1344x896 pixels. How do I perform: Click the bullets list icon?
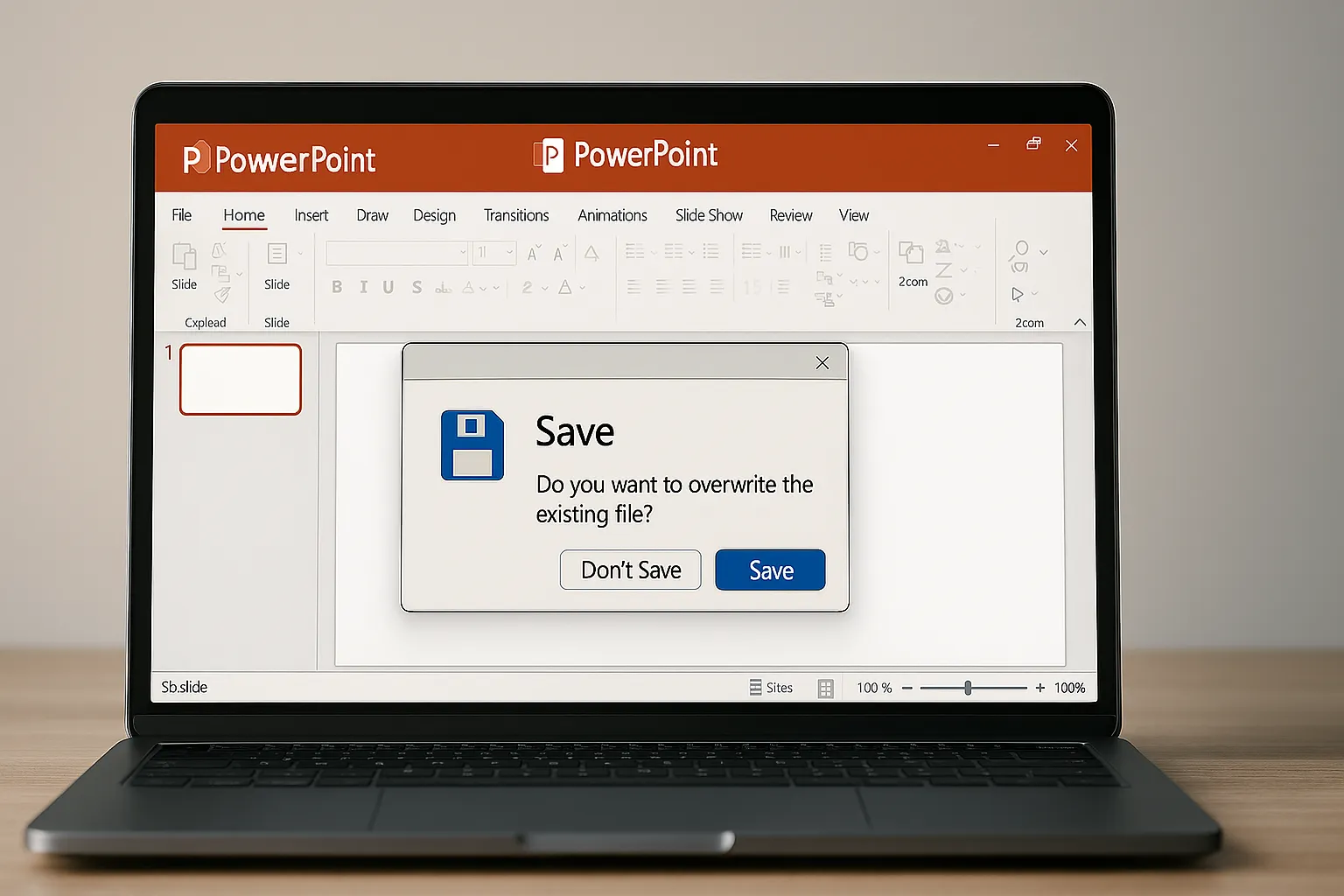(634, 251)
